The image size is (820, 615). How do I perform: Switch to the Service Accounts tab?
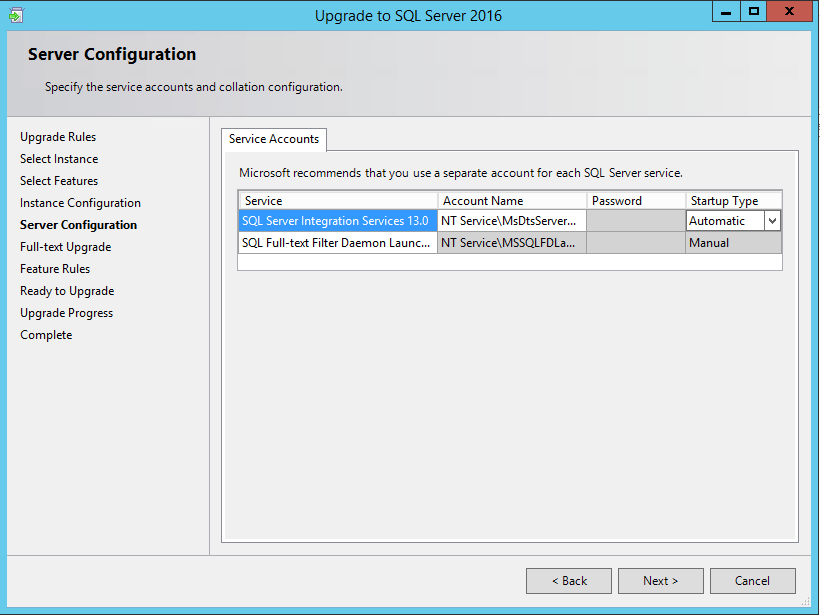[x=273, y=139]
